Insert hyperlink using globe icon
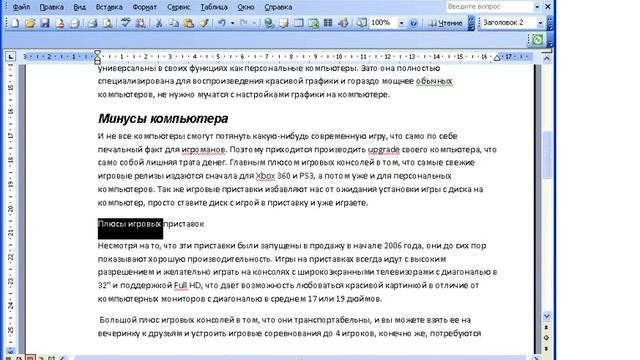 269,23
